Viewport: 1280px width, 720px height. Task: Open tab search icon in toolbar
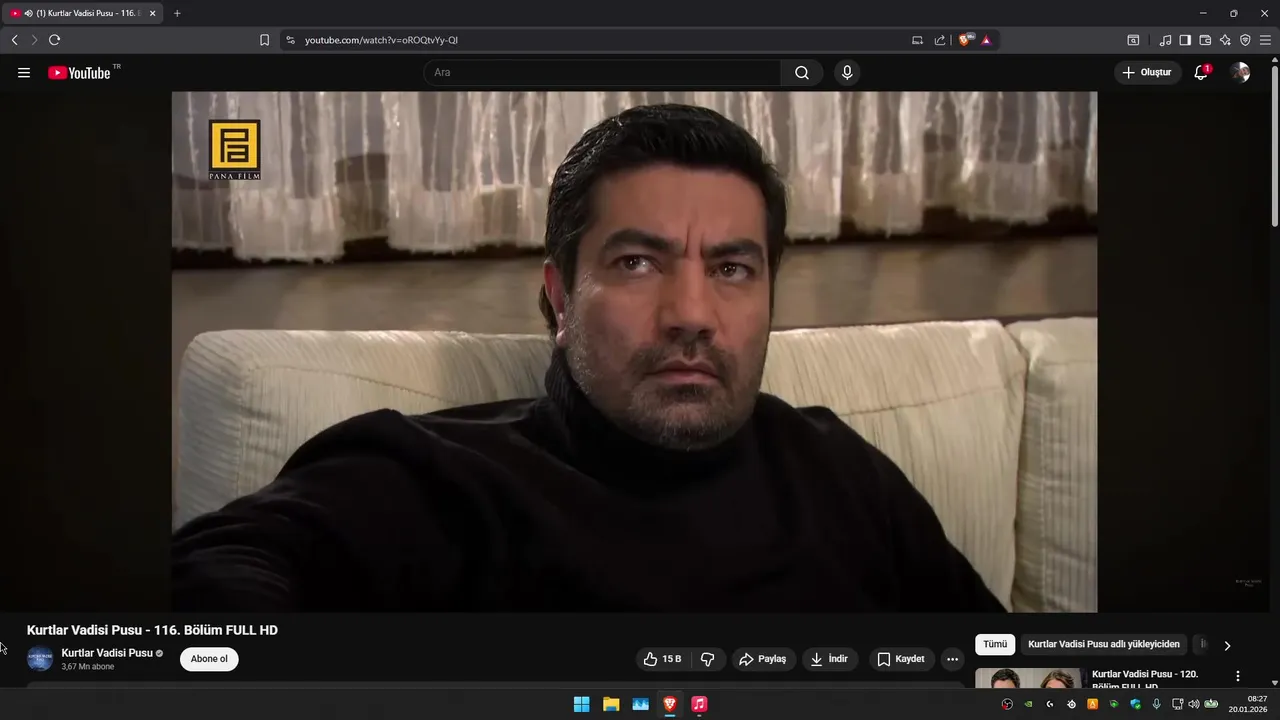(1133, 40)
